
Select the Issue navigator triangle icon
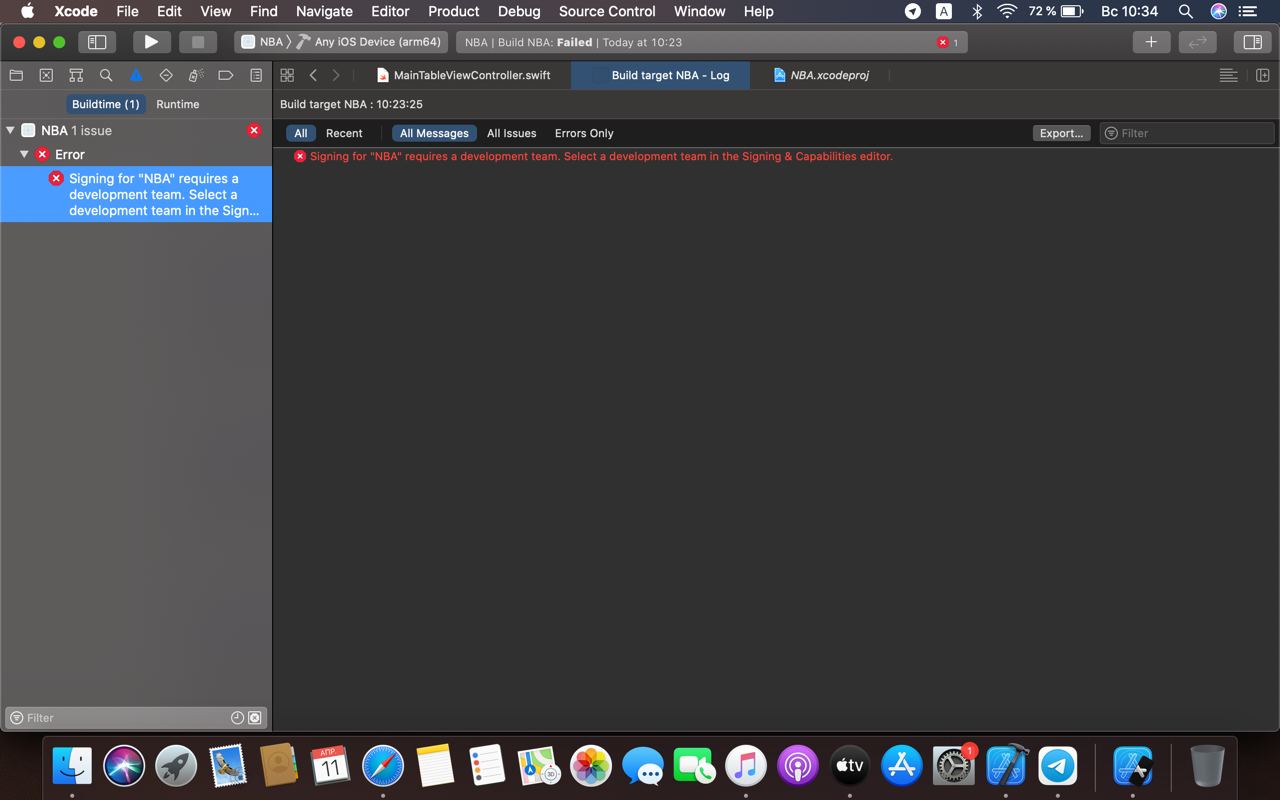click(136, 75)
